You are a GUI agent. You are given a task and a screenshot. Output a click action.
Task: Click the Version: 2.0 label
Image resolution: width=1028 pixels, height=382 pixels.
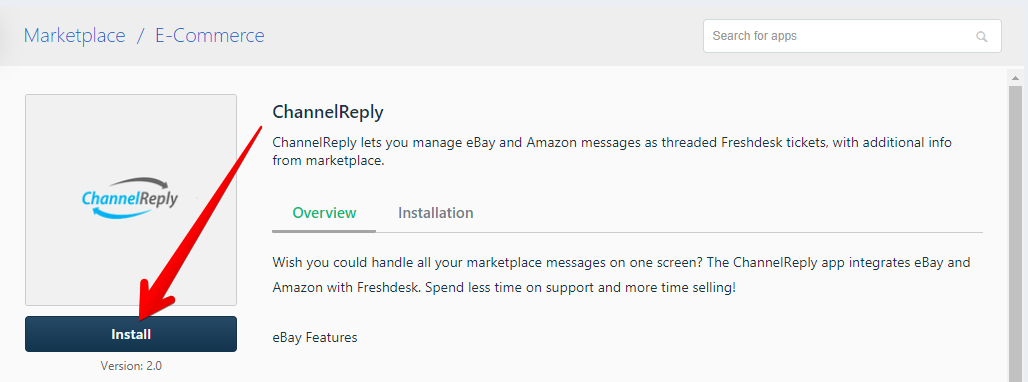click(x=131, y=366)
